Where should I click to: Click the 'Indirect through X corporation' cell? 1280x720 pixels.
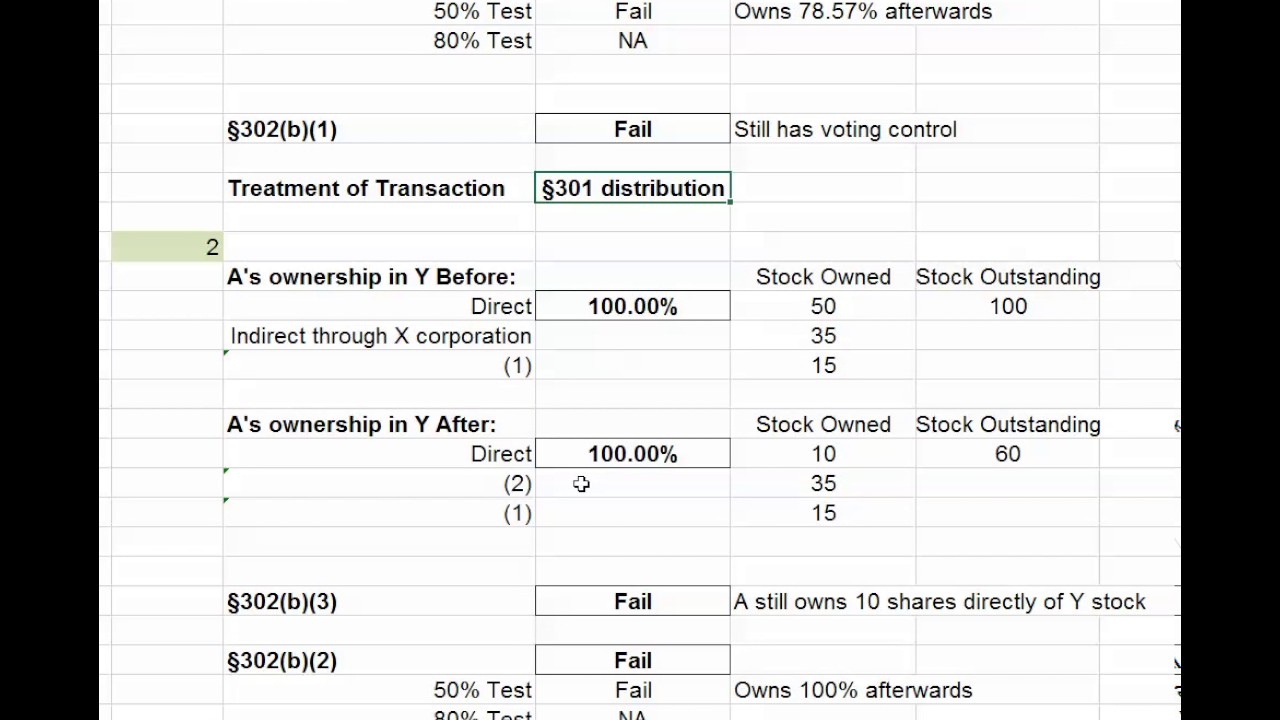(380, 336)
